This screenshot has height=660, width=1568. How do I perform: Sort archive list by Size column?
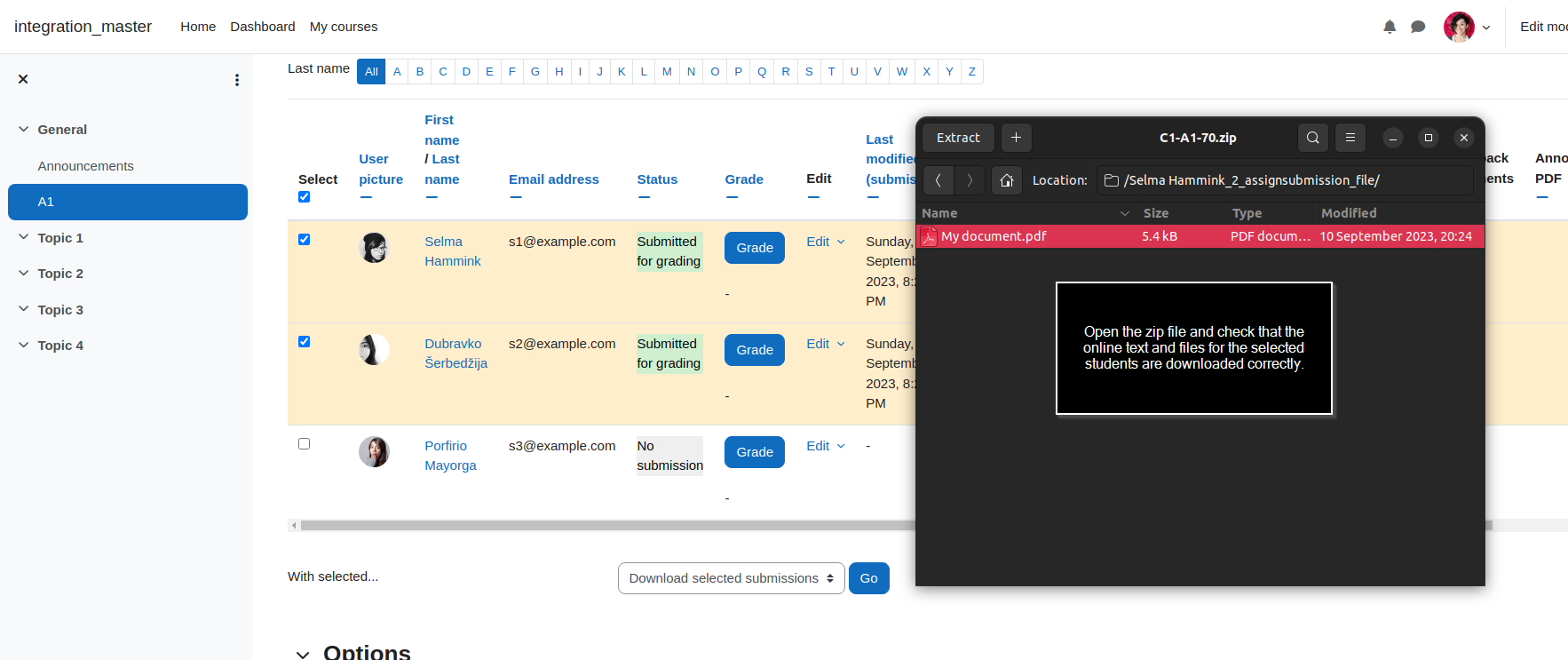click(1182, 213)
